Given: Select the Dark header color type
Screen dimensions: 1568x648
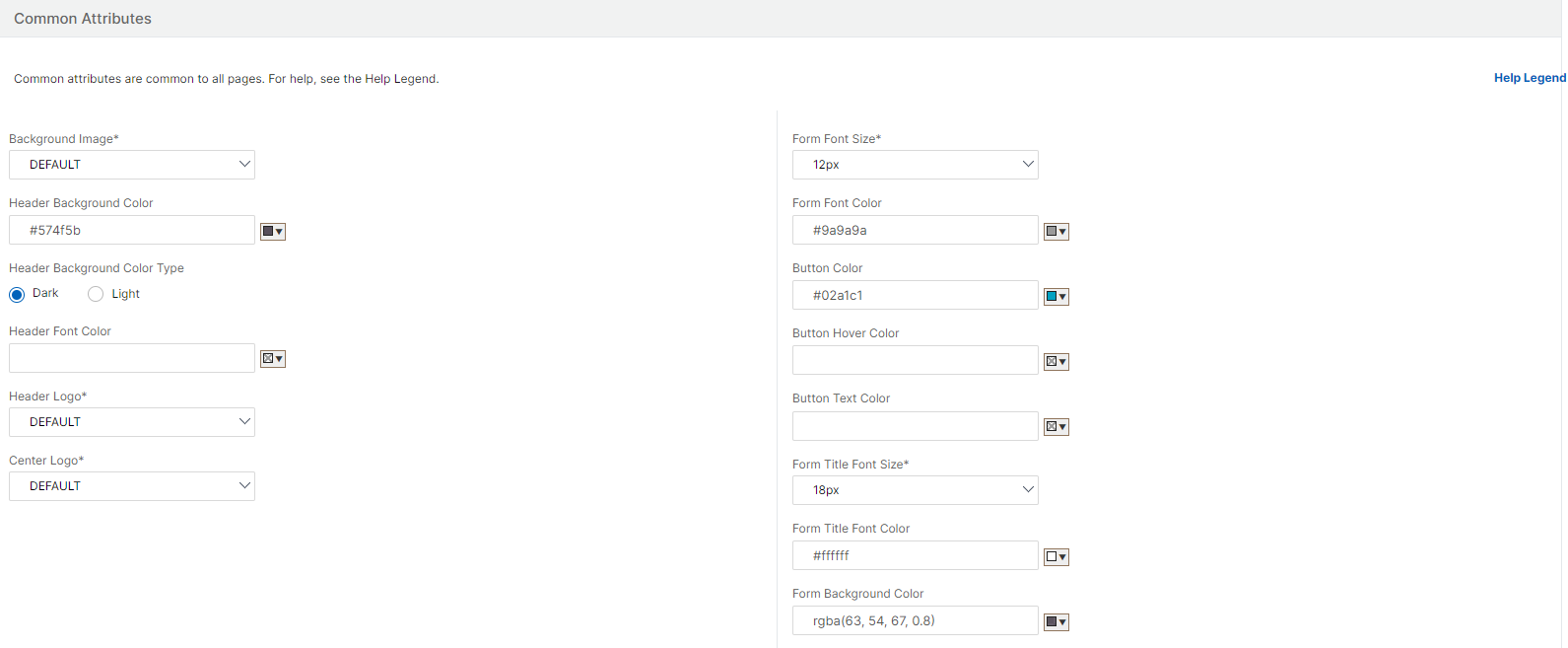Looking at the screenshot, I should tap(17, 294).
